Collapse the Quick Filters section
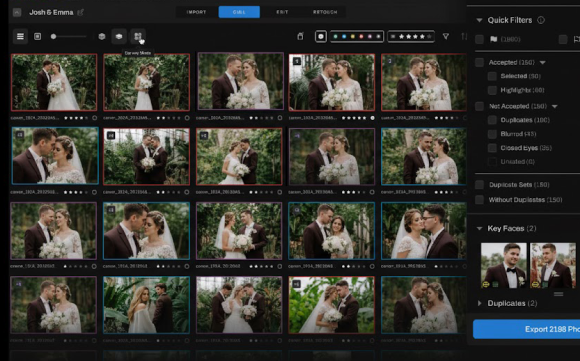This screenshot has height=361, width=580. (x=479, y=20)
